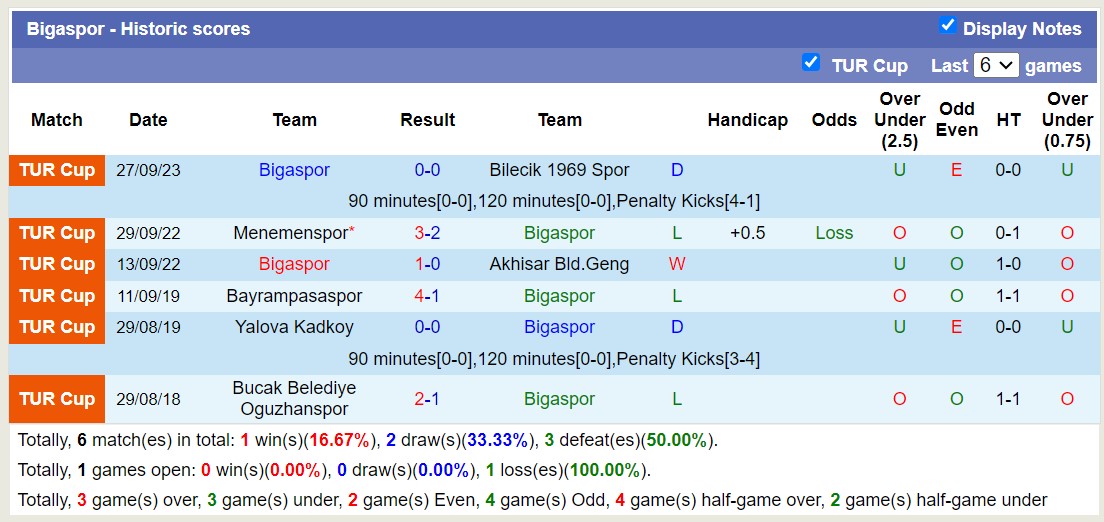
Task: Open Bigaspor link in 29/08/19 row
Action: click(x=560, y=327)
